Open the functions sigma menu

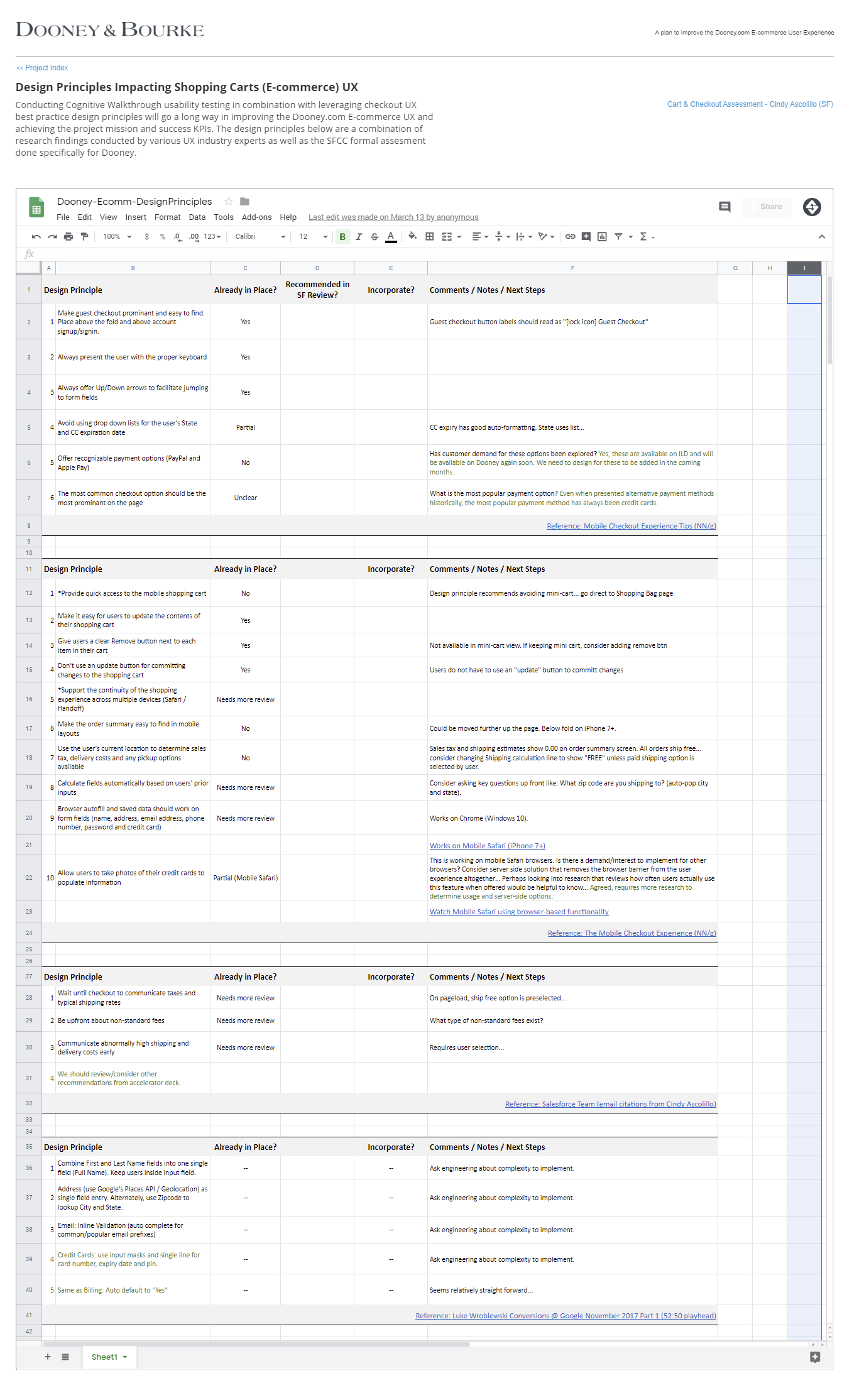[x=647, y=237]
